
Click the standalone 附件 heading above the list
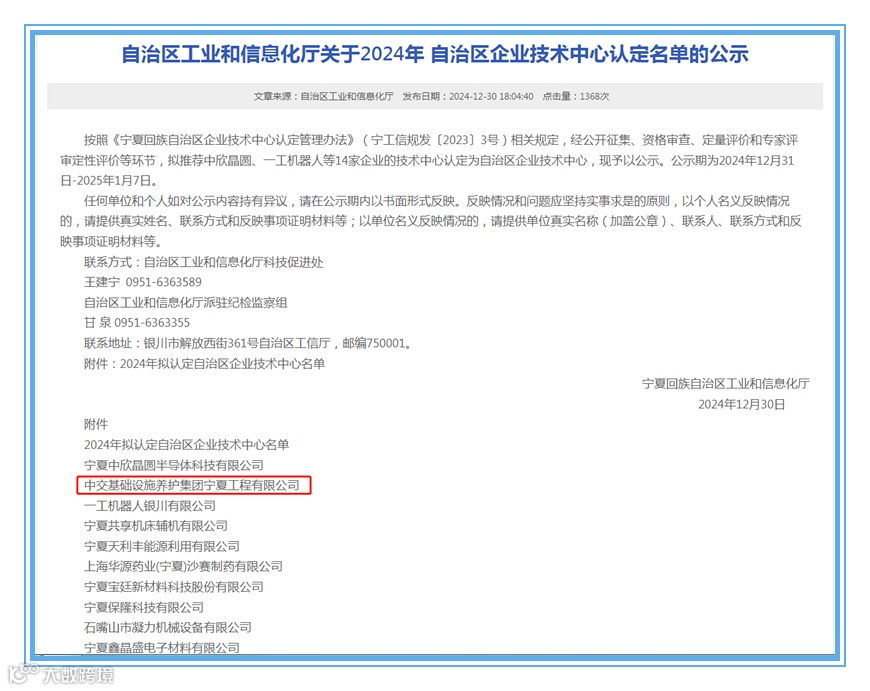pos(95,424)
